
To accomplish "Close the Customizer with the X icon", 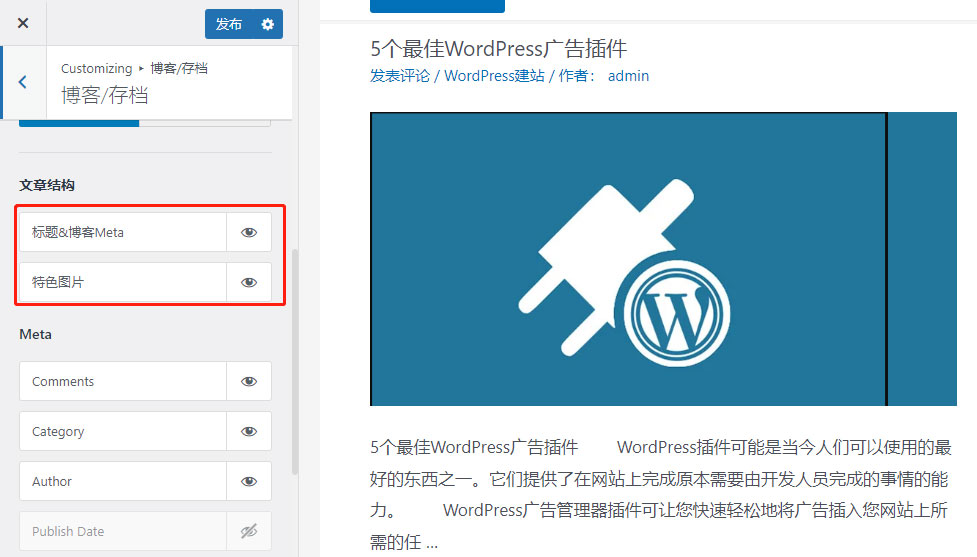I will [23, 23].
